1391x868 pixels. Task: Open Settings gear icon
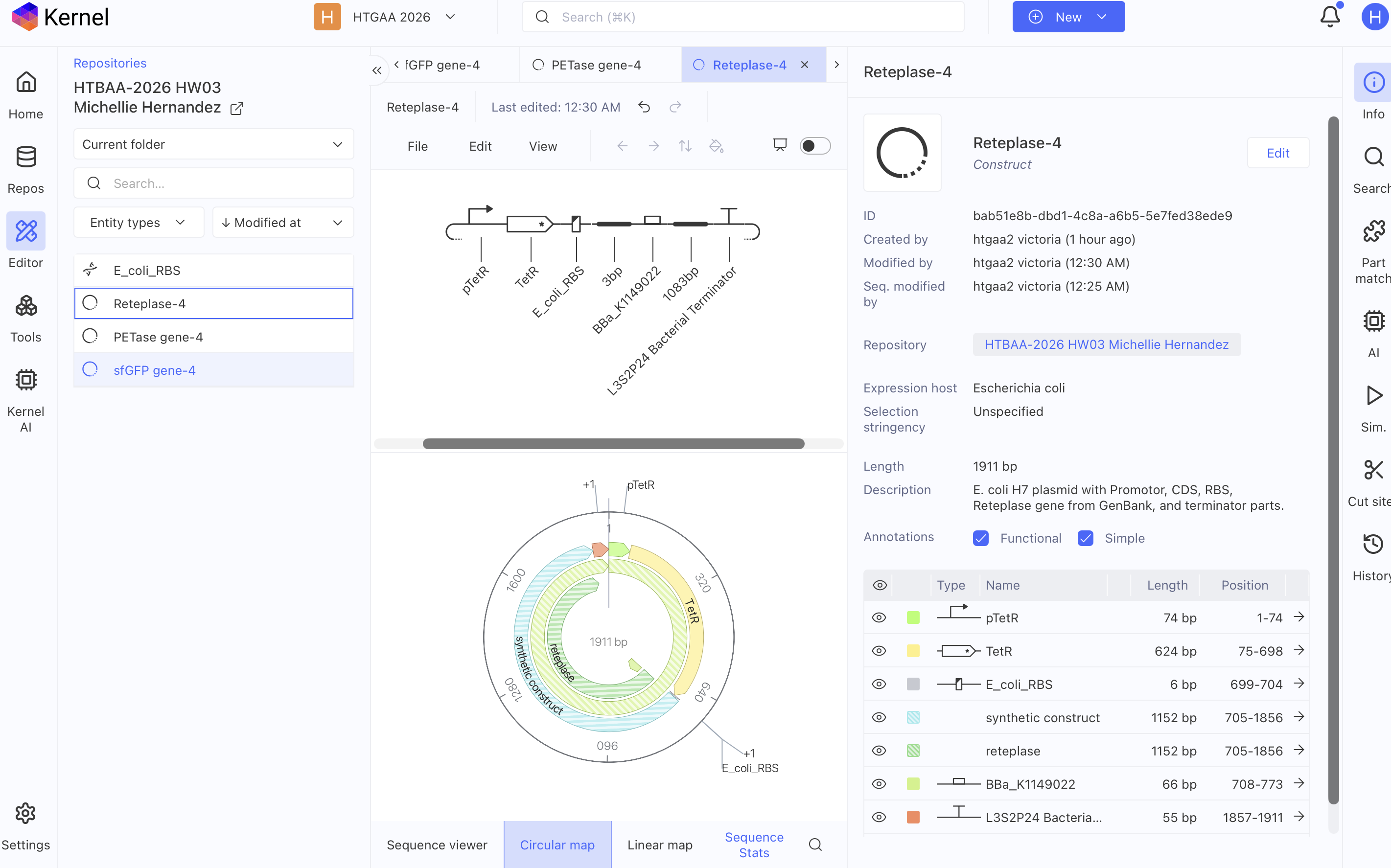coord(26,814)
